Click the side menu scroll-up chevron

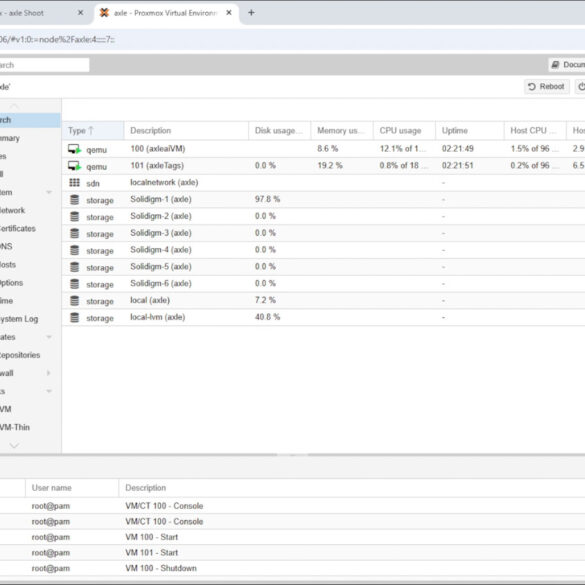tap(14, 107)
